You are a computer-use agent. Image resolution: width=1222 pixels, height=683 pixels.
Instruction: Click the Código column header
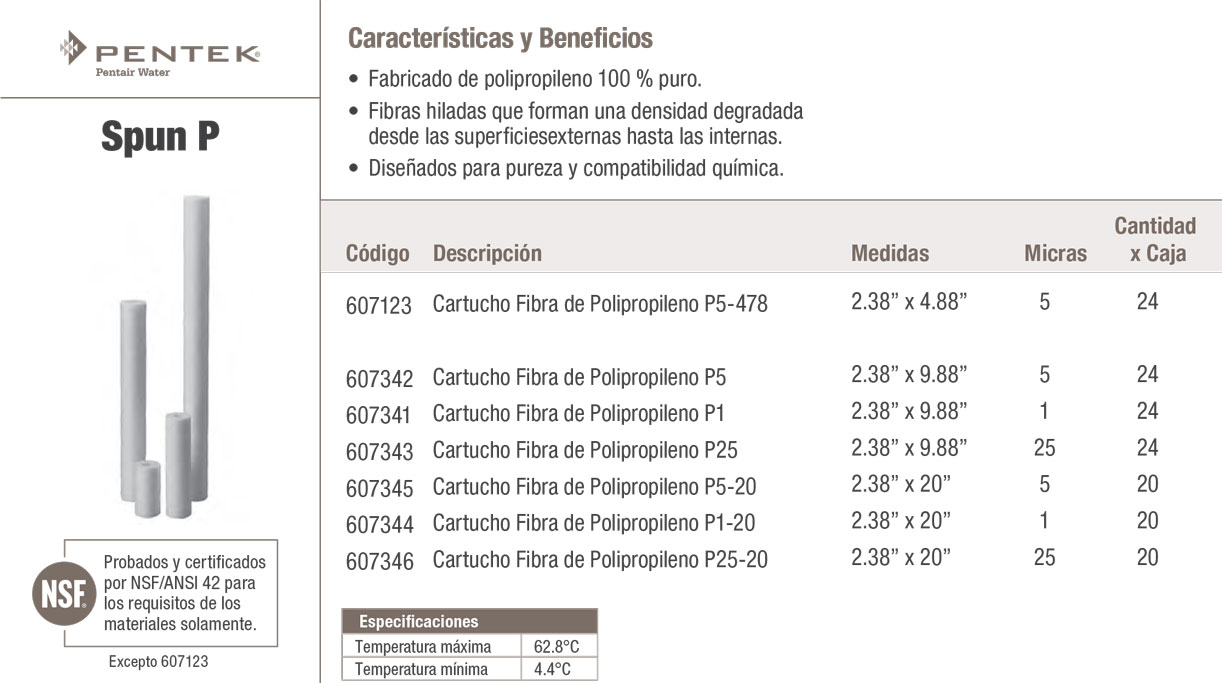(x=377, y=254)
